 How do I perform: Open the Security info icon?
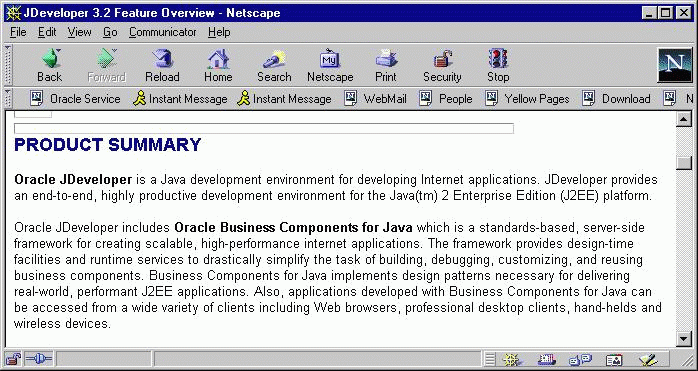coord(442,65)
